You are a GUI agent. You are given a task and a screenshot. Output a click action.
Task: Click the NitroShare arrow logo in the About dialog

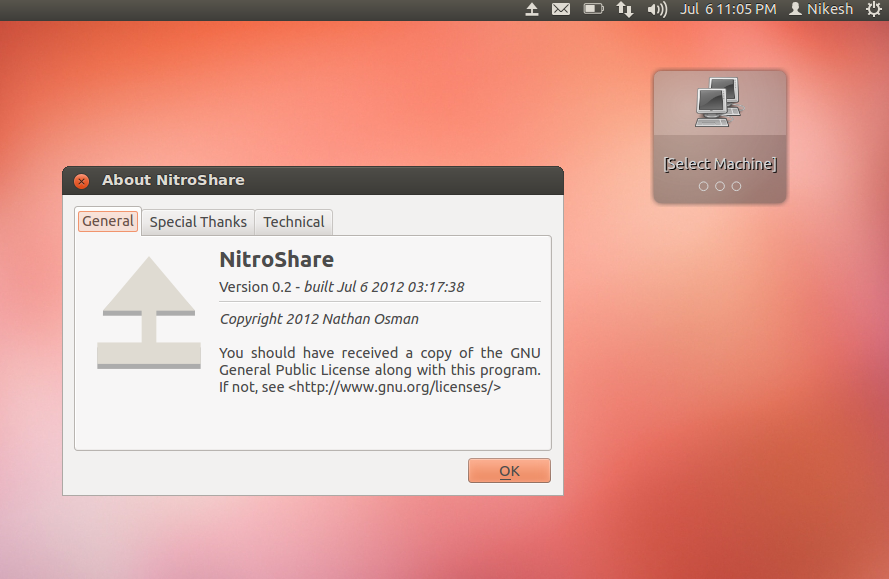[x=148, y=313]
